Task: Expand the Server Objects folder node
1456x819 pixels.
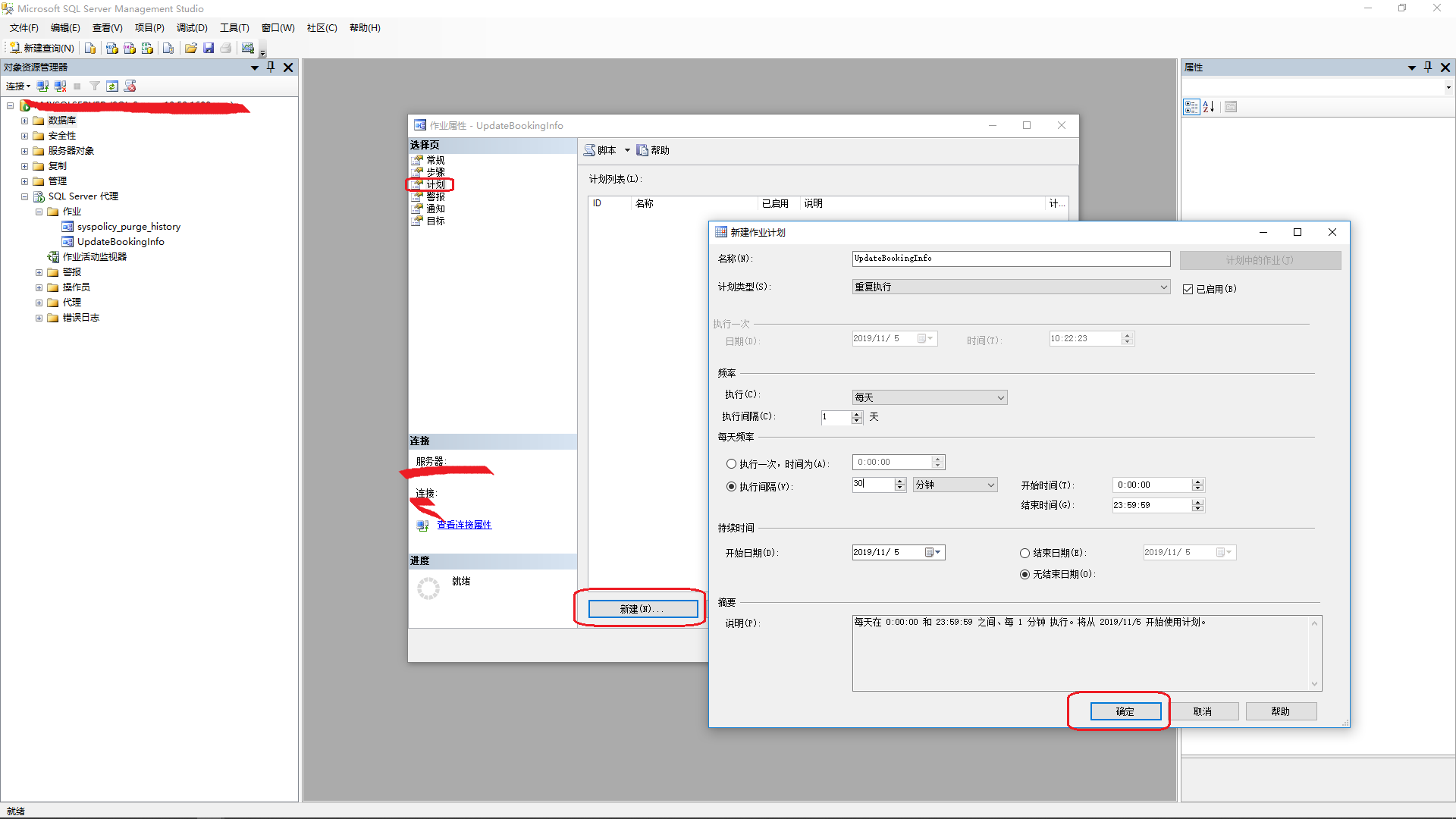Action: 24,151
